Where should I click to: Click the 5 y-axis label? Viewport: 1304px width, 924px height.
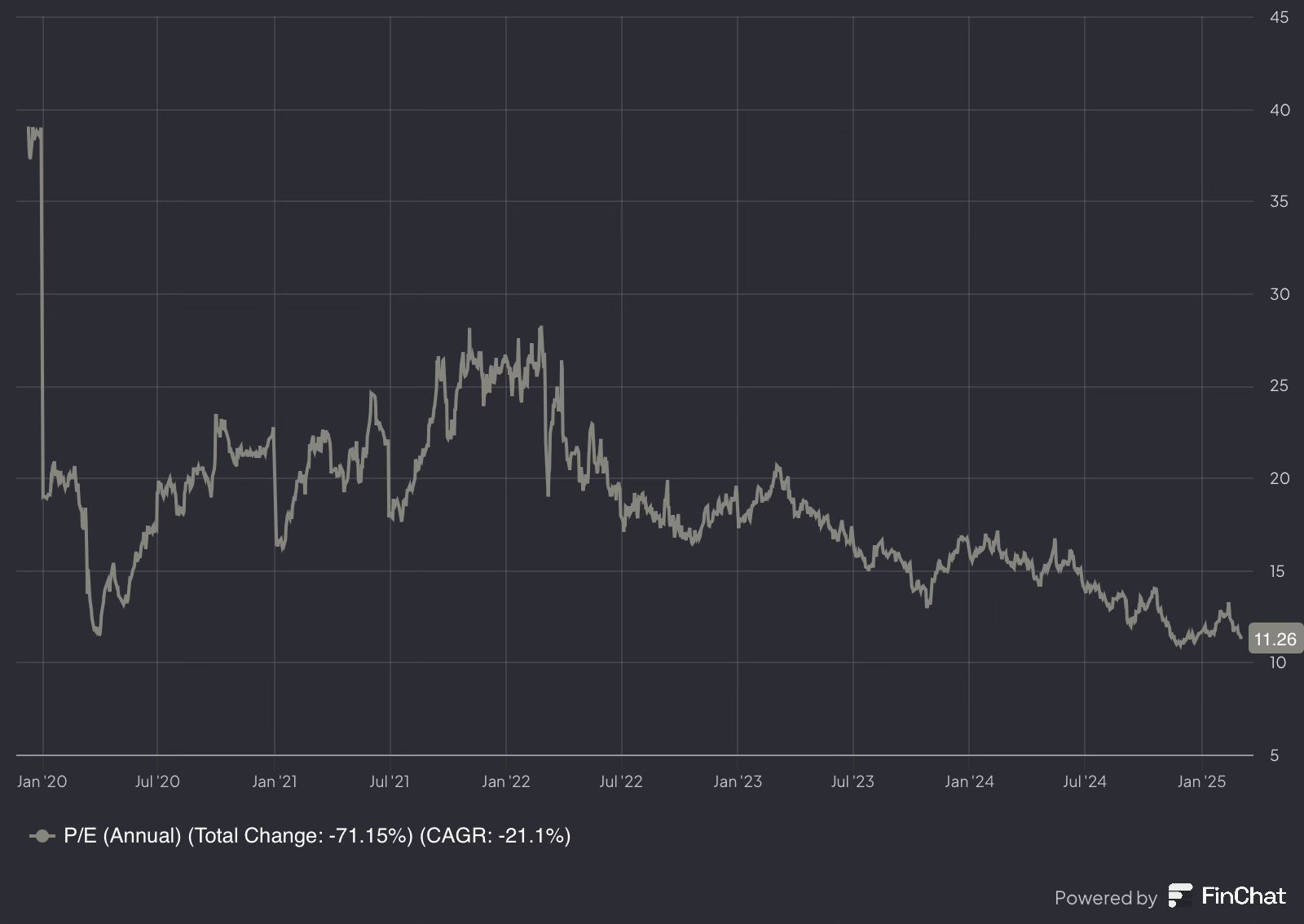click(1275, 755)
